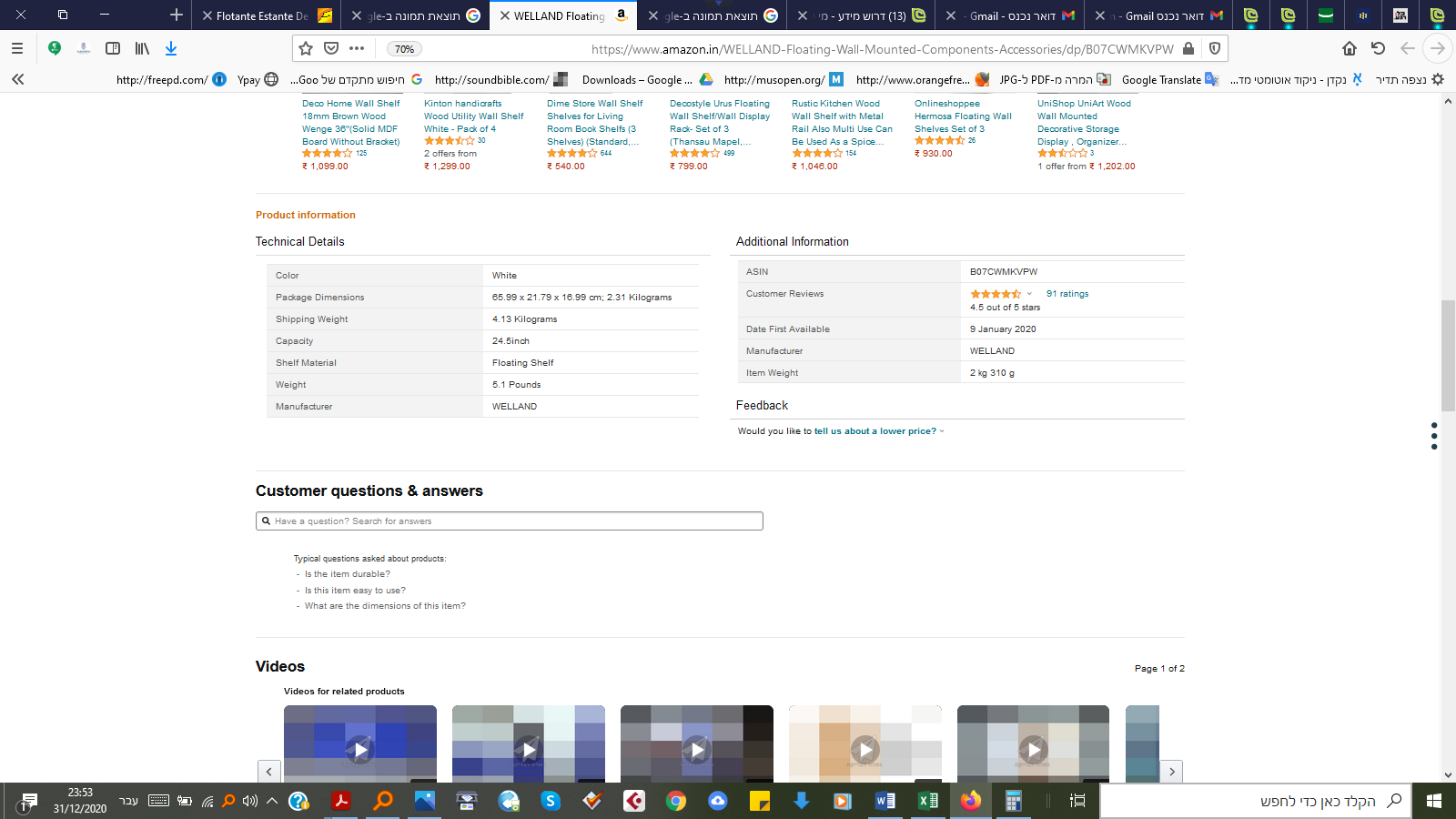Image resolution: width=1456 pixels, height=819 pixels.
Task: Play the beige-toned related product video
Action: (x=864, y=750)
